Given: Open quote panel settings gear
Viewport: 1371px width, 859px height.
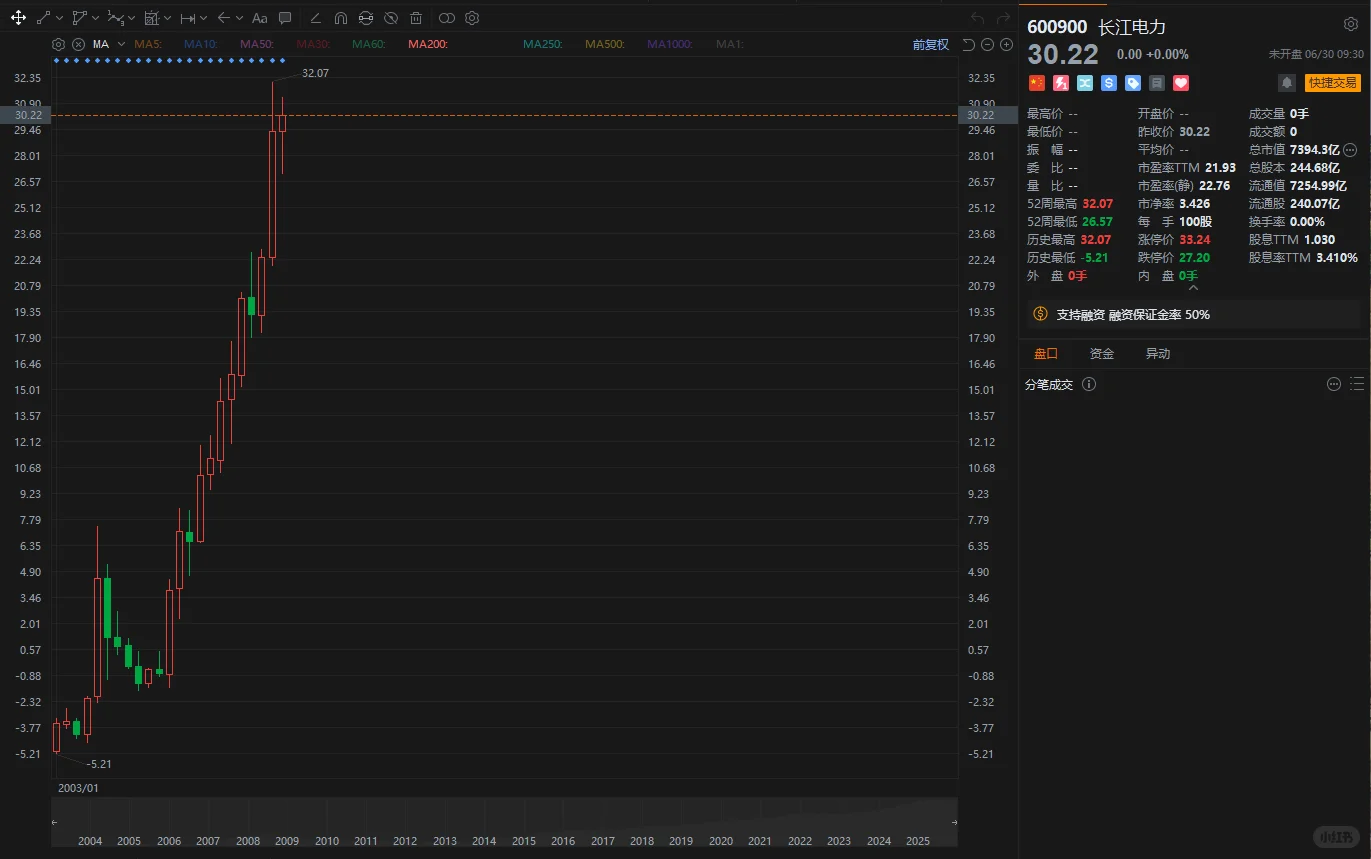Looking at the screenshot, I should tap(1351, 24).
